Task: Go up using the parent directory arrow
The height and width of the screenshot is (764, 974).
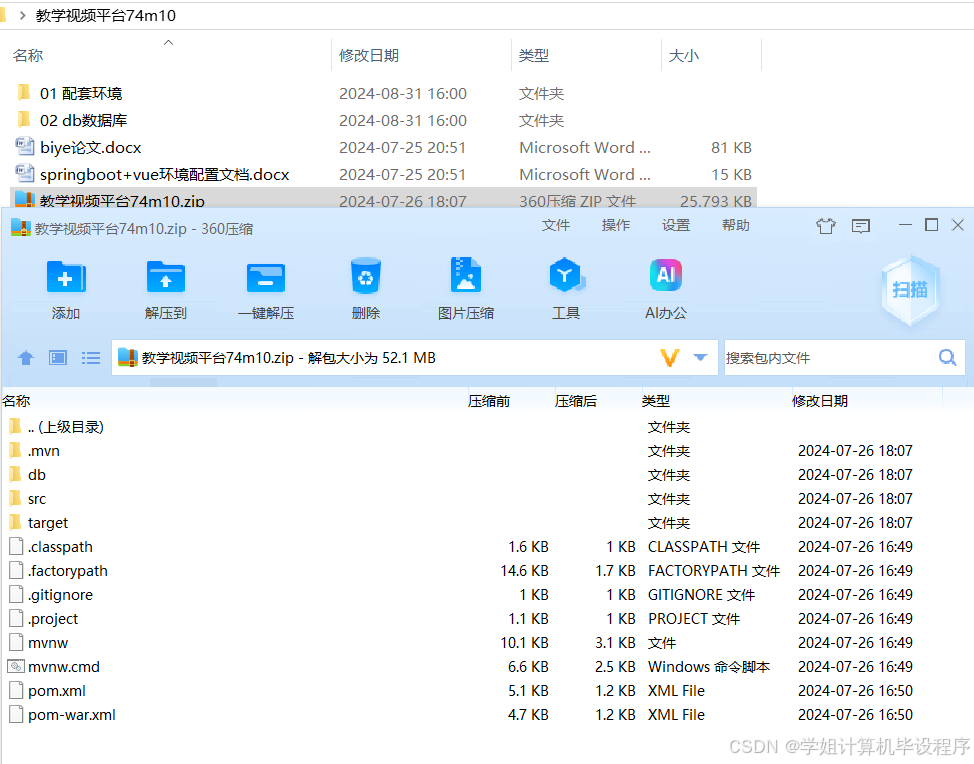Action: coord(25,357)
